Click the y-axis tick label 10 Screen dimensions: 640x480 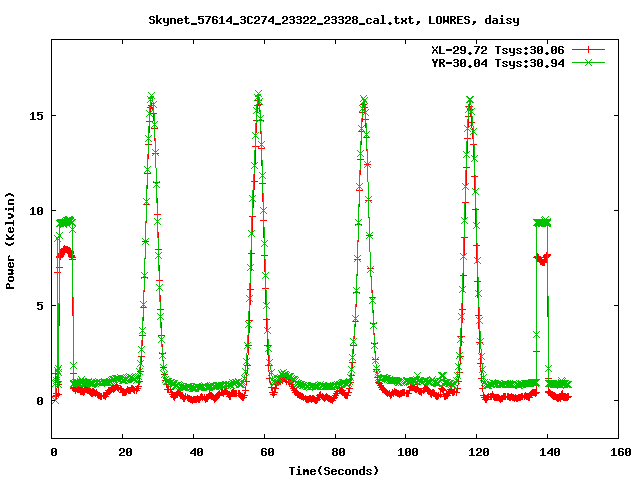(x=36, y=211)
